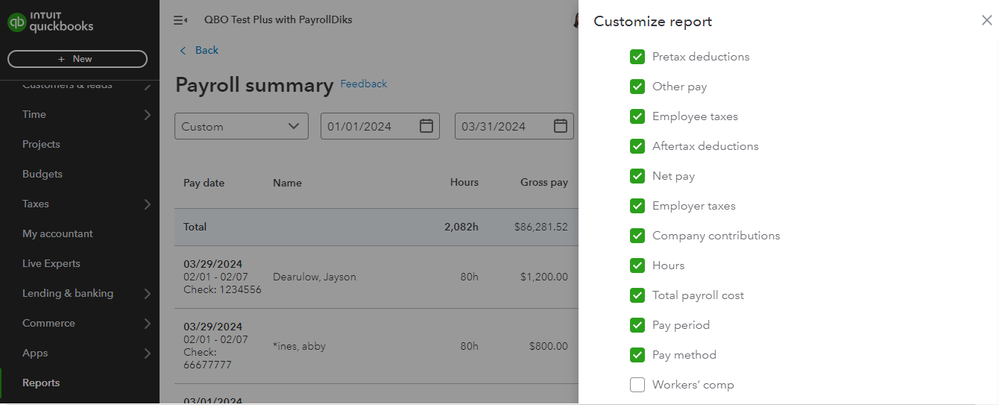
Task: Open calendar picker for end date
Action: [561, 126]
